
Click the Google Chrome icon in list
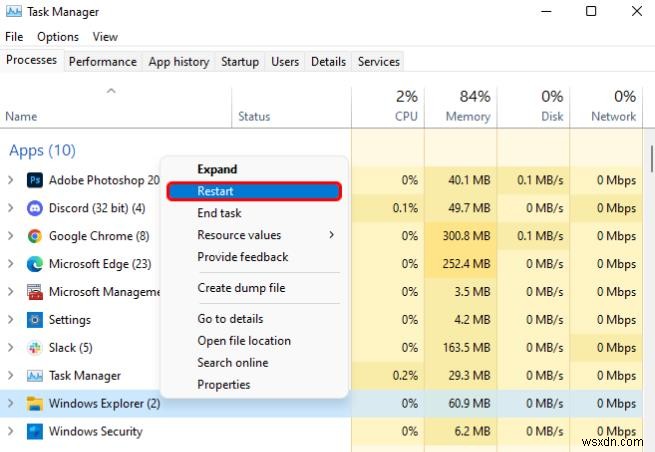(x=35, y=236)
